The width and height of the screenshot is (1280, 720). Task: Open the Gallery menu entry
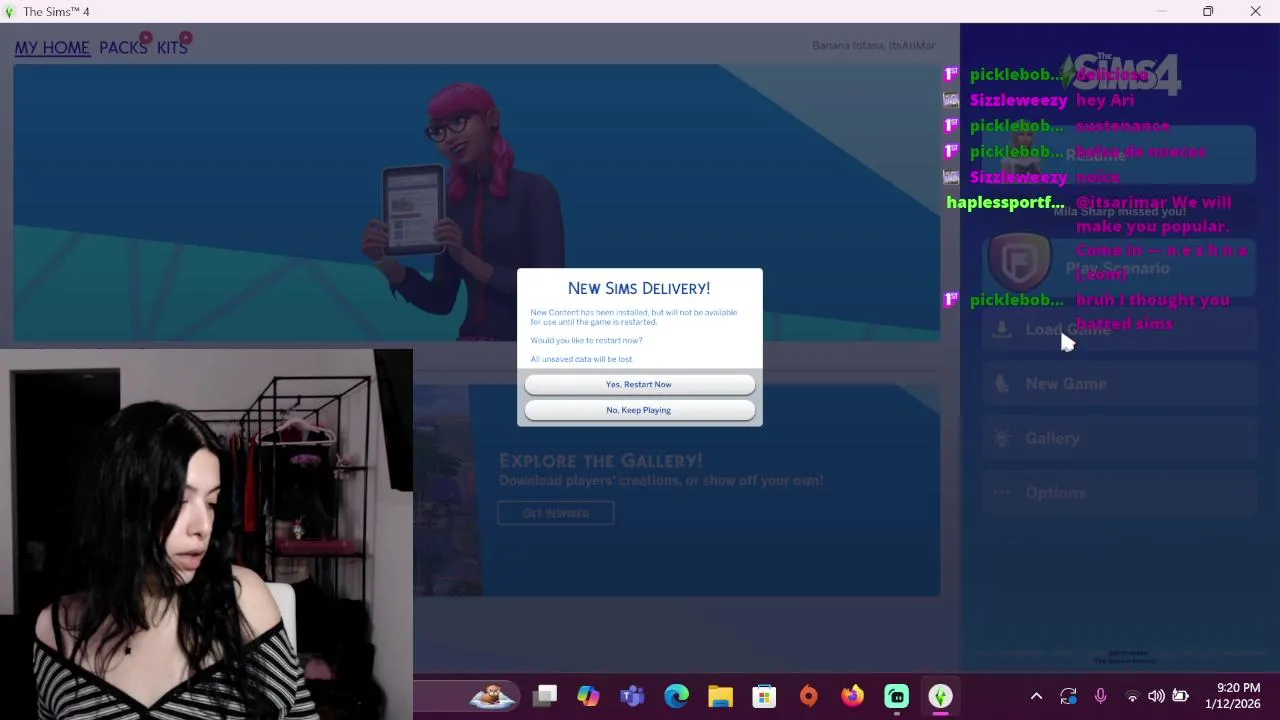coord(1119,438)
